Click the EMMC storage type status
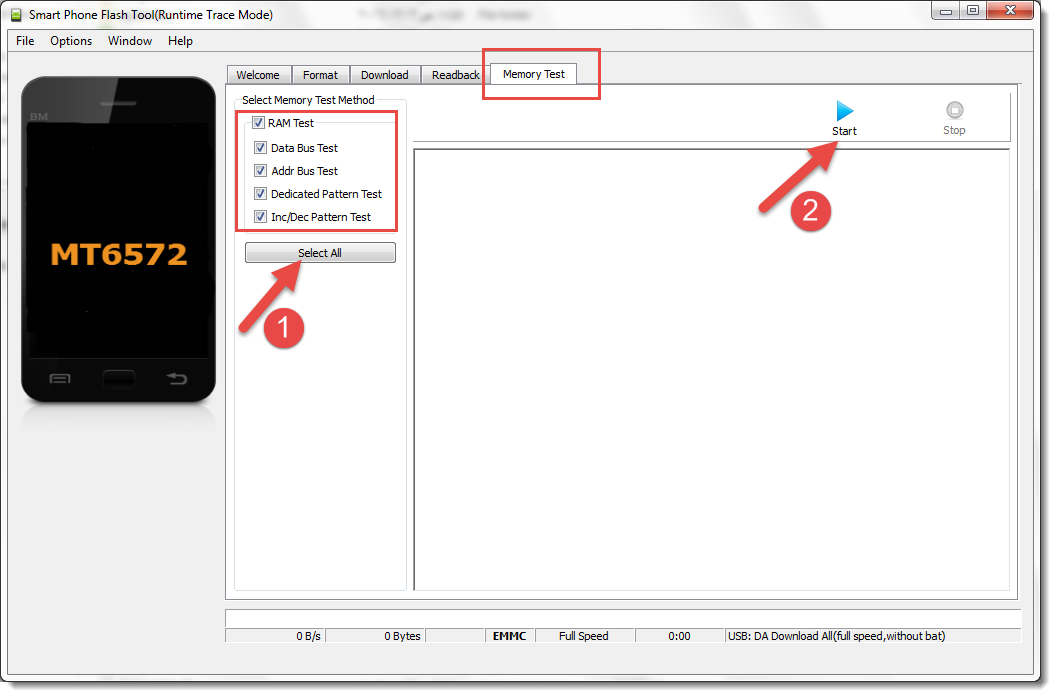Viewport: 1056px width, 697px height. click(510, 636)
